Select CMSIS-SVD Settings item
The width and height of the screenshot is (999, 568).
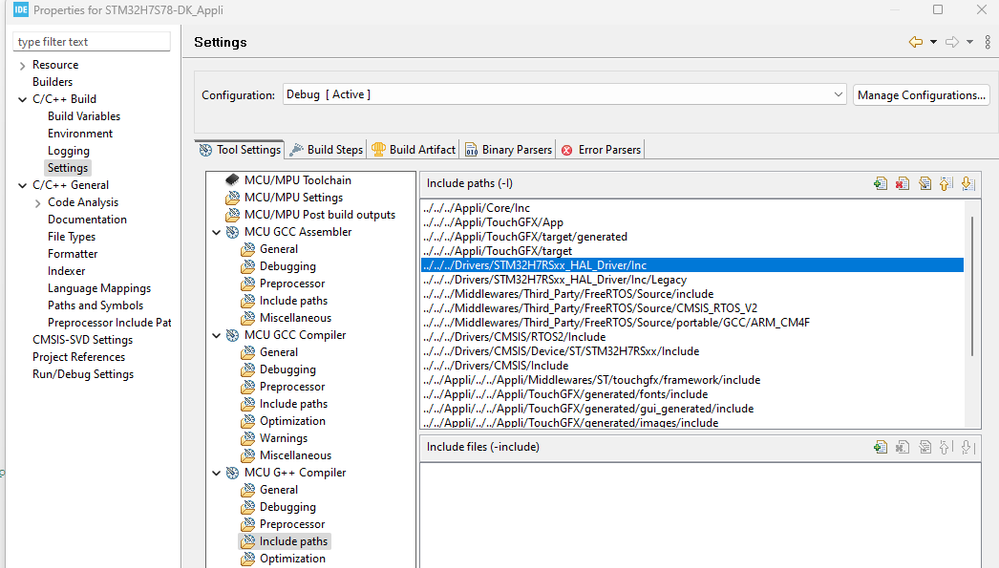click(82, 340)
